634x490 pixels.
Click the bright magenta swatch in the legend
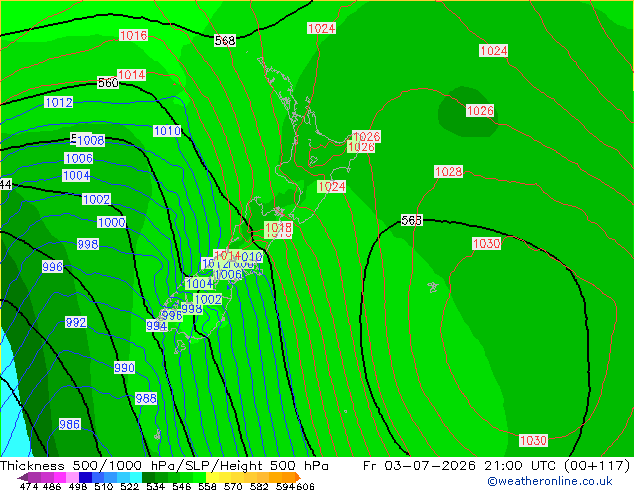(59, 477)
